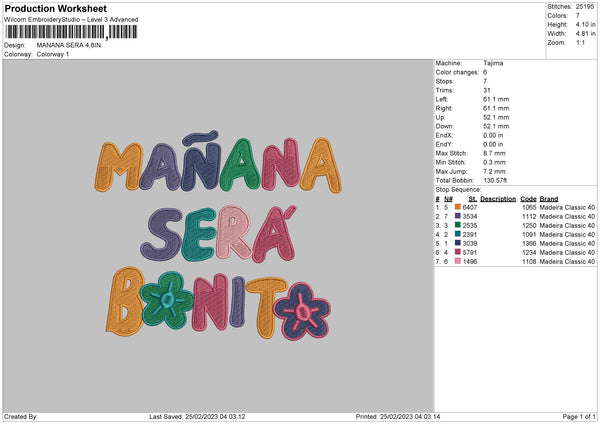Pick the green thread swatch with code 1250

point(457,225)
